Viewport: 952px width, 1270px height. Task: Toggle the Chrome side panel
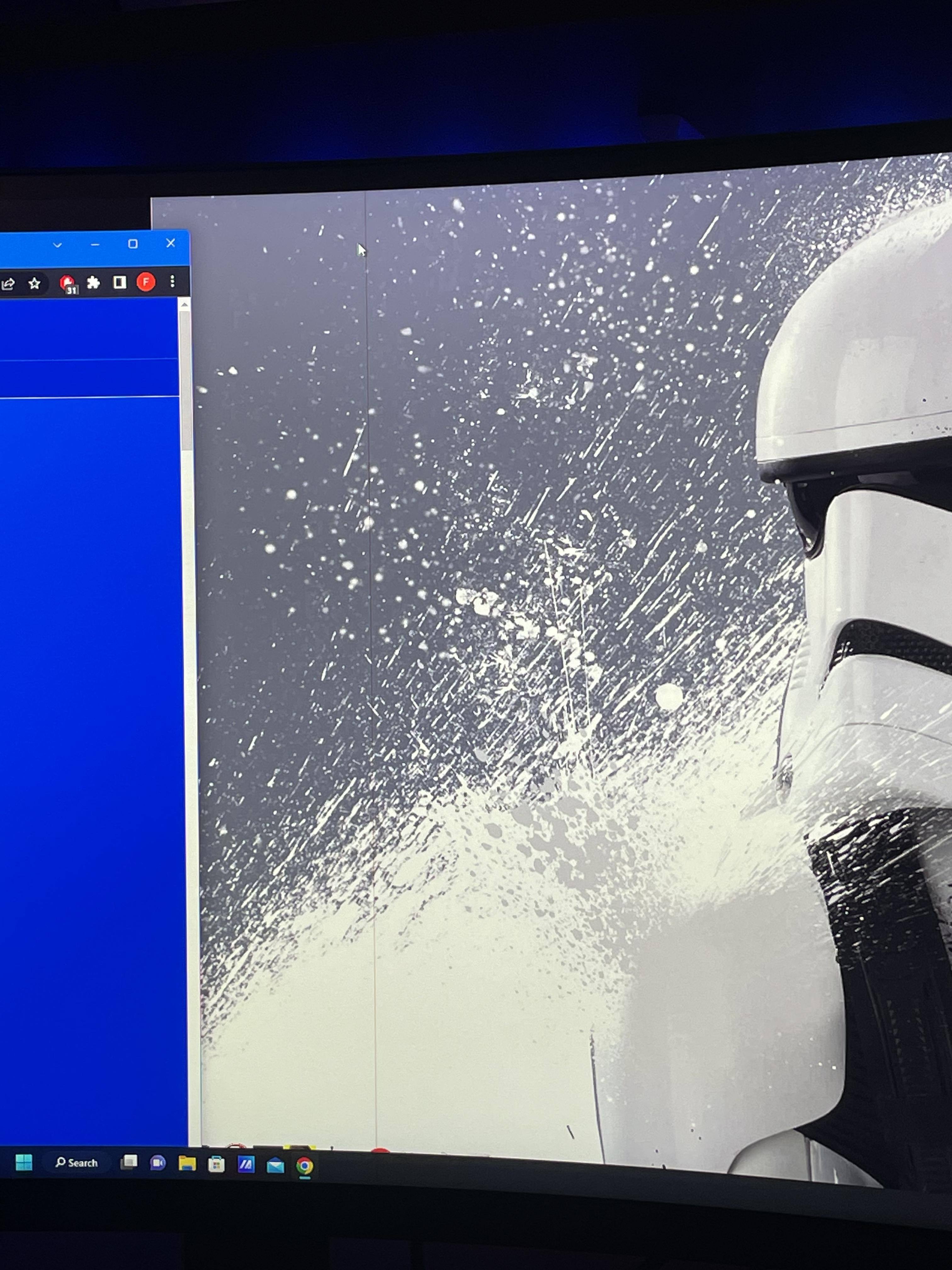119,282
